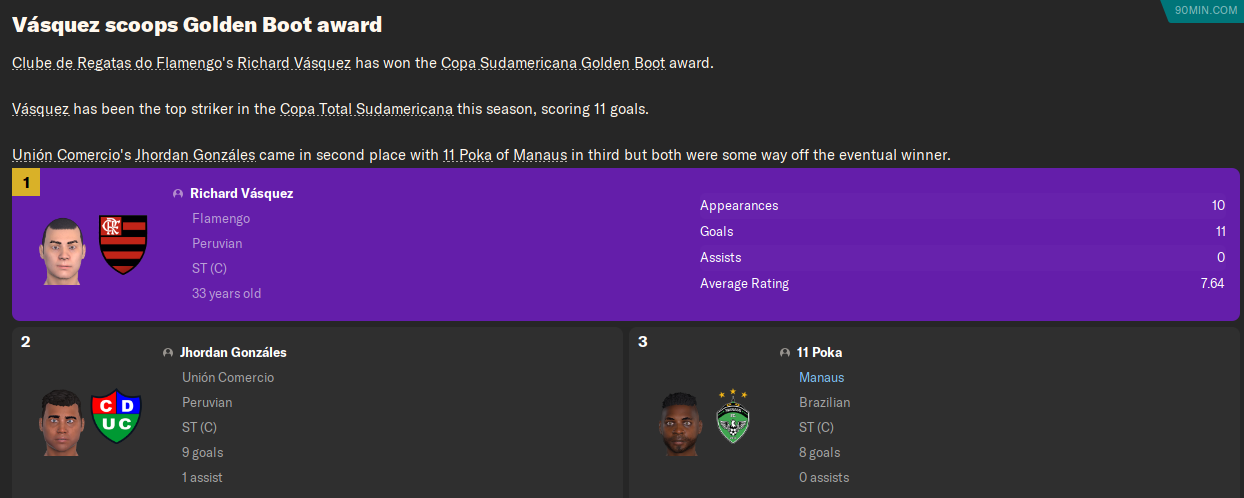This screenshot has width=1244, height=498.
Task: Click person icon beside 11 Poka name
Action: (785, 353)
